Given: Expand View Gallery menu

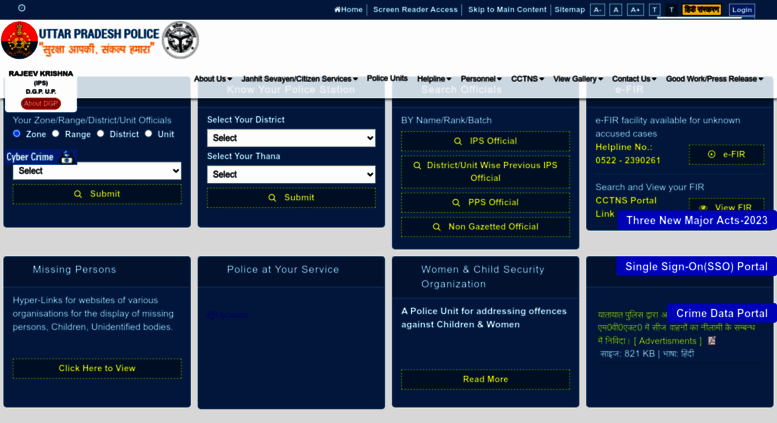Looking at the screenshot, I should tap(578, 79).
